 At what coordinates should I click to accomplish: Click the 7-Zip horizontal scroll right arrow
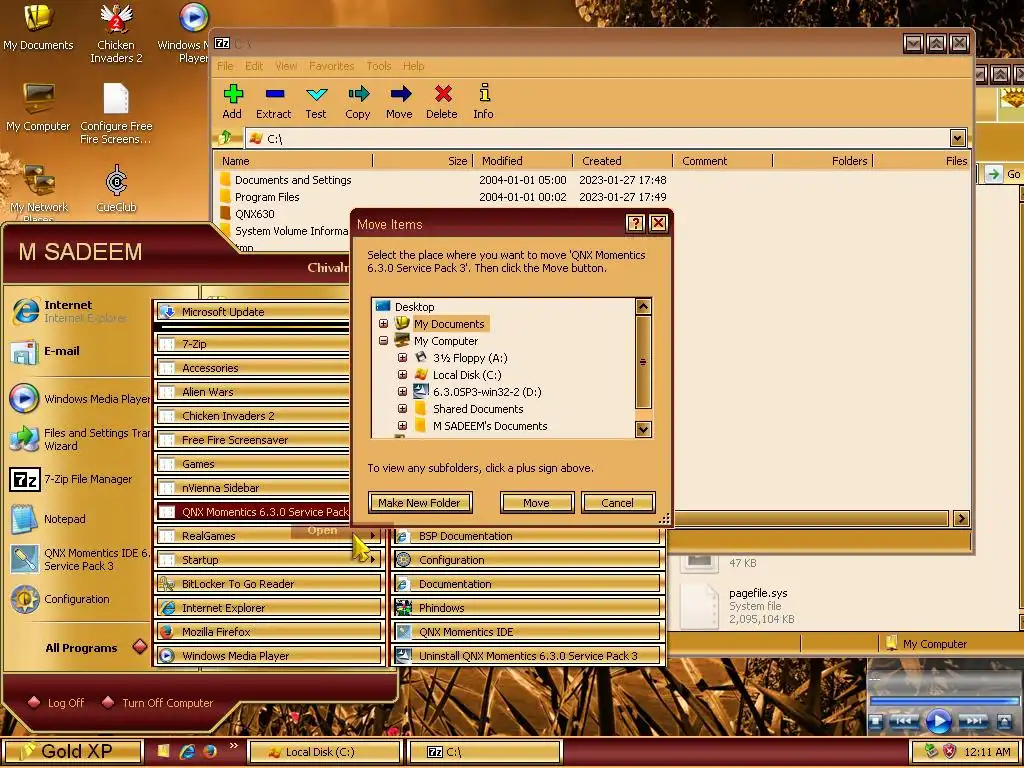(x=961, y=519)
